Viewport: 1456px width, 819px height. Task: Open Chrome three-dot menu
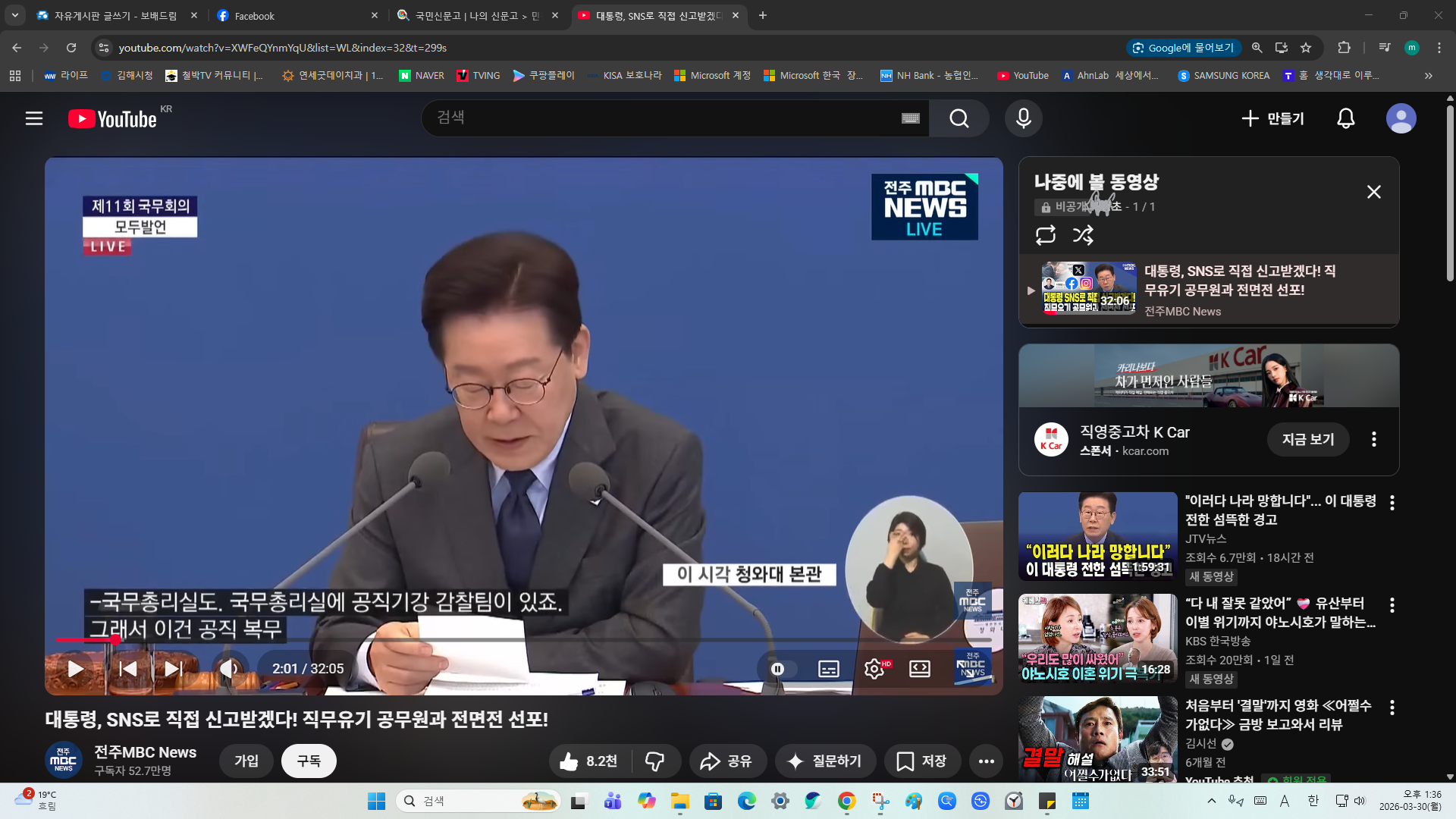click(1439, 48)
